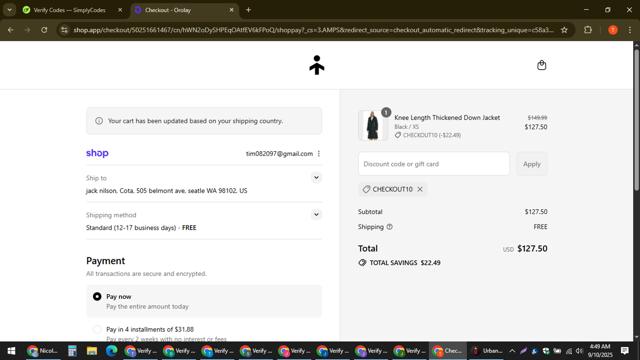Screen dimensions: 640x360
Task: Remove the CHECKOUT10 discount code
Action: [x=420, y=189]
